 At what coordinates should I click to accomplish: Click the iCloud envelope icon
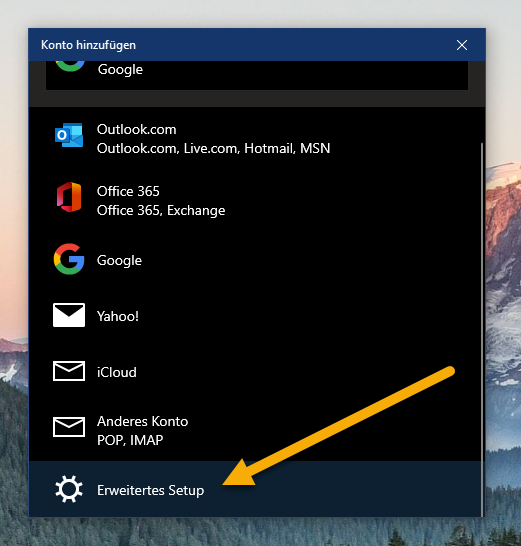pyautogui.click(x=69, y=371)
